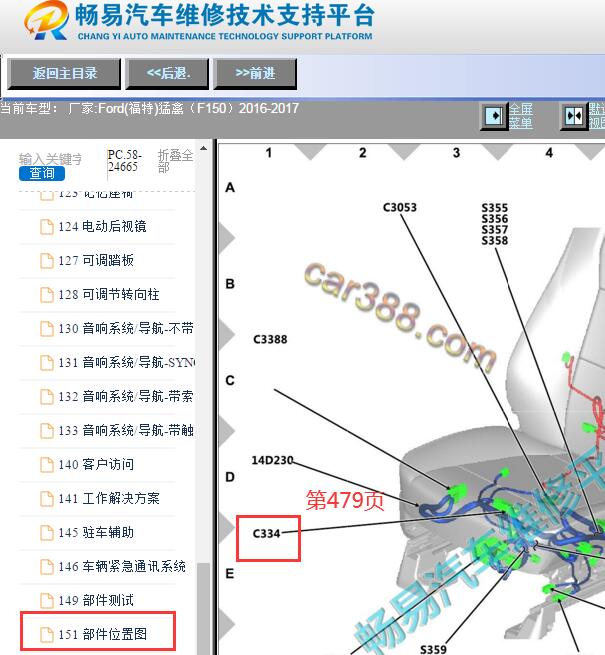605x655 pixels.
Task: Click page icon beside 141 工作解决方案
Action: click(47, 498)
